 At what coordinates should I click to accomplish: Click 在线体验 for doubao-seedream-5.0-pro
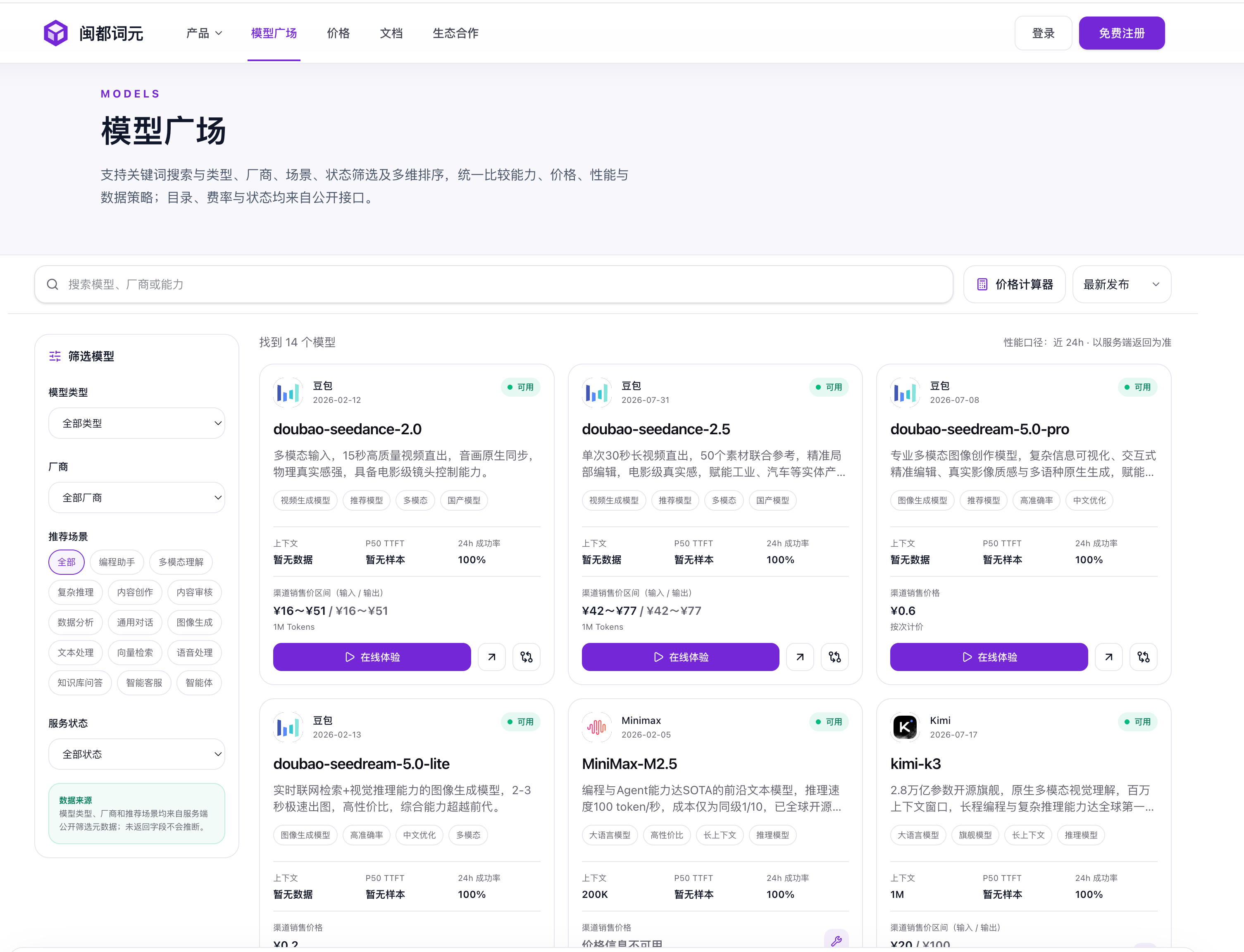click(x=989, y=657)
